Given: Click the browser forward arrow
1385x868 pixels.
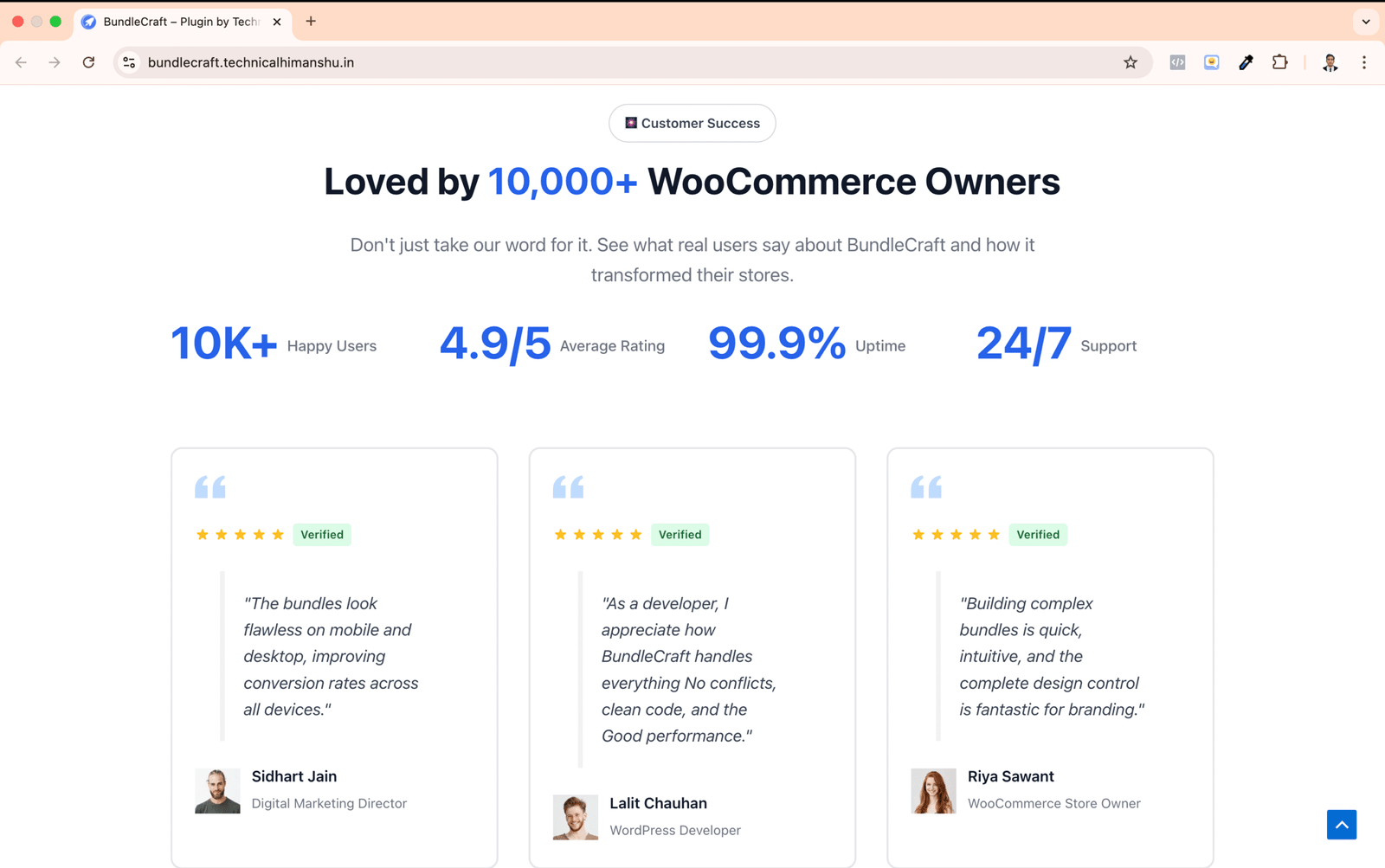Looking at the screenshot, I should (x=55, y=62).
